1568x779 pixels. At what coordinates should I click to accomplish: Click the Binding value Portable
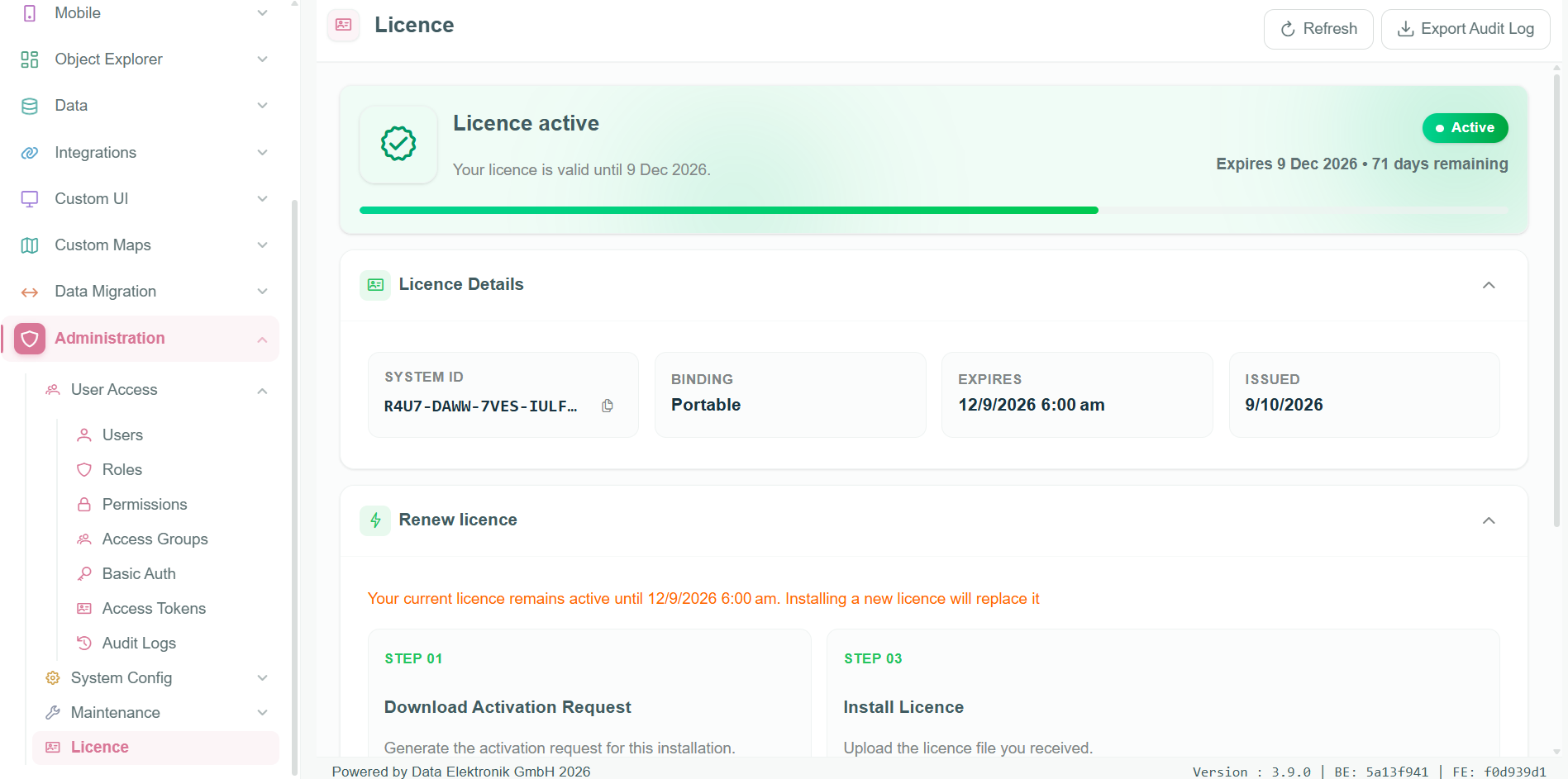click(x=706, y=405)
